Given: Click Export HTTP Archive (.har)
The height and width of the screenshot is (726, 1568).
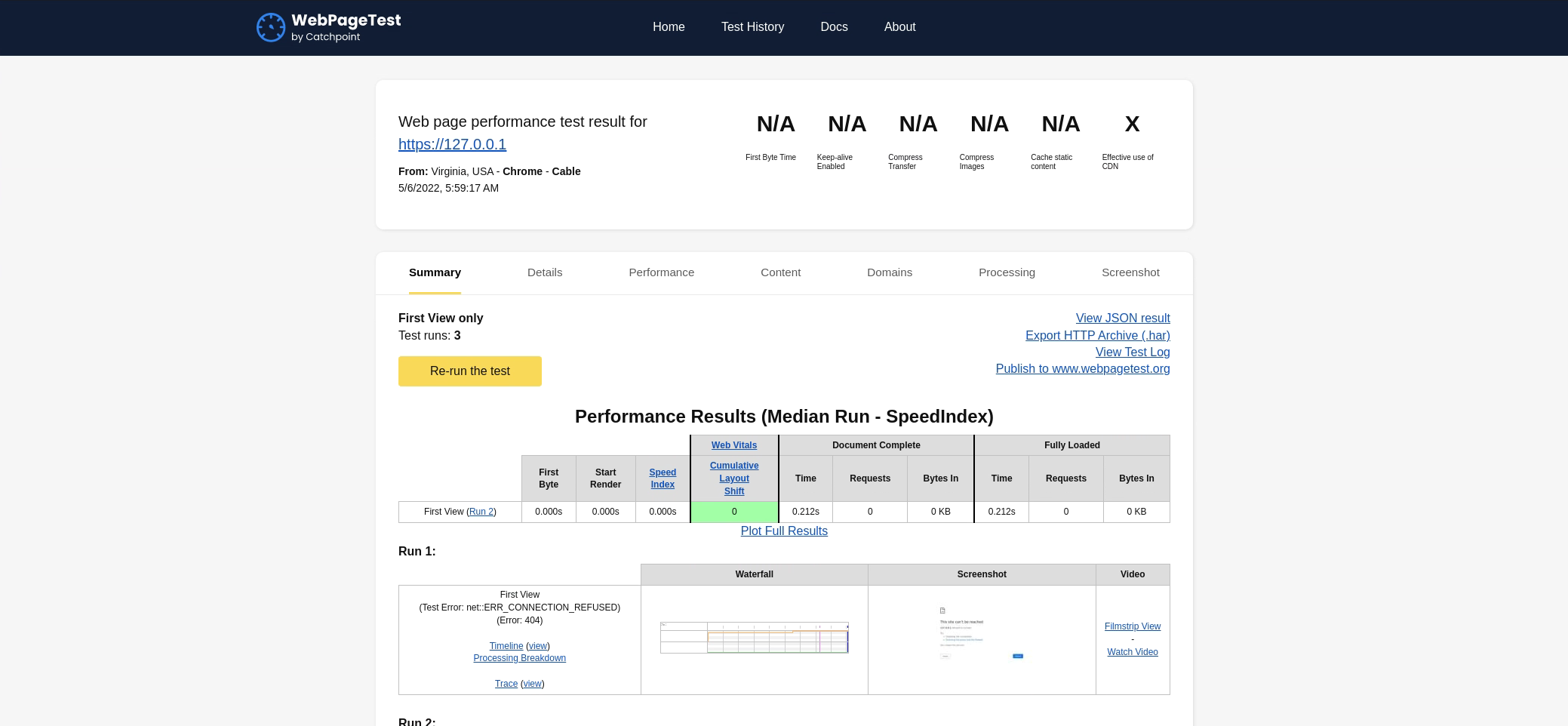Looking at the screenshot, I should (1098, 336).
